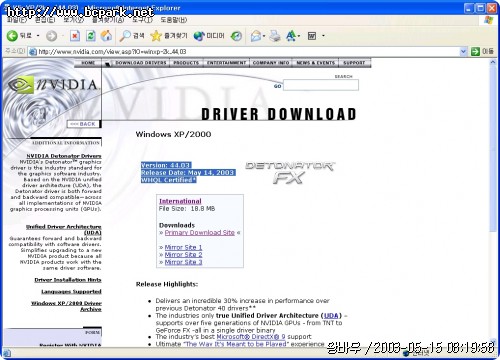Click the page icon in the address bar

click(x=32, y=52)
